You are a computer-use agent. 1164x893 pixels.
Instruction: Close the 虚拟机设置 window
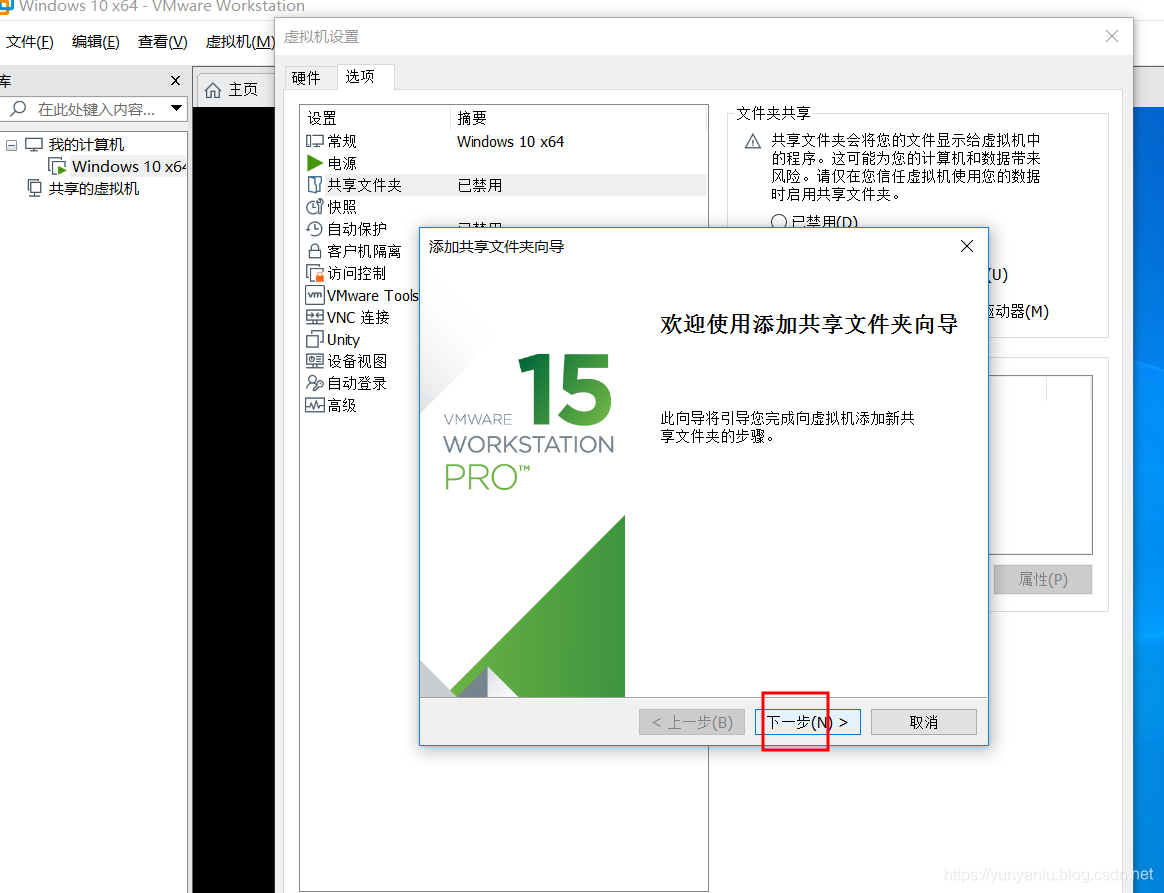tap(1111, 36)
